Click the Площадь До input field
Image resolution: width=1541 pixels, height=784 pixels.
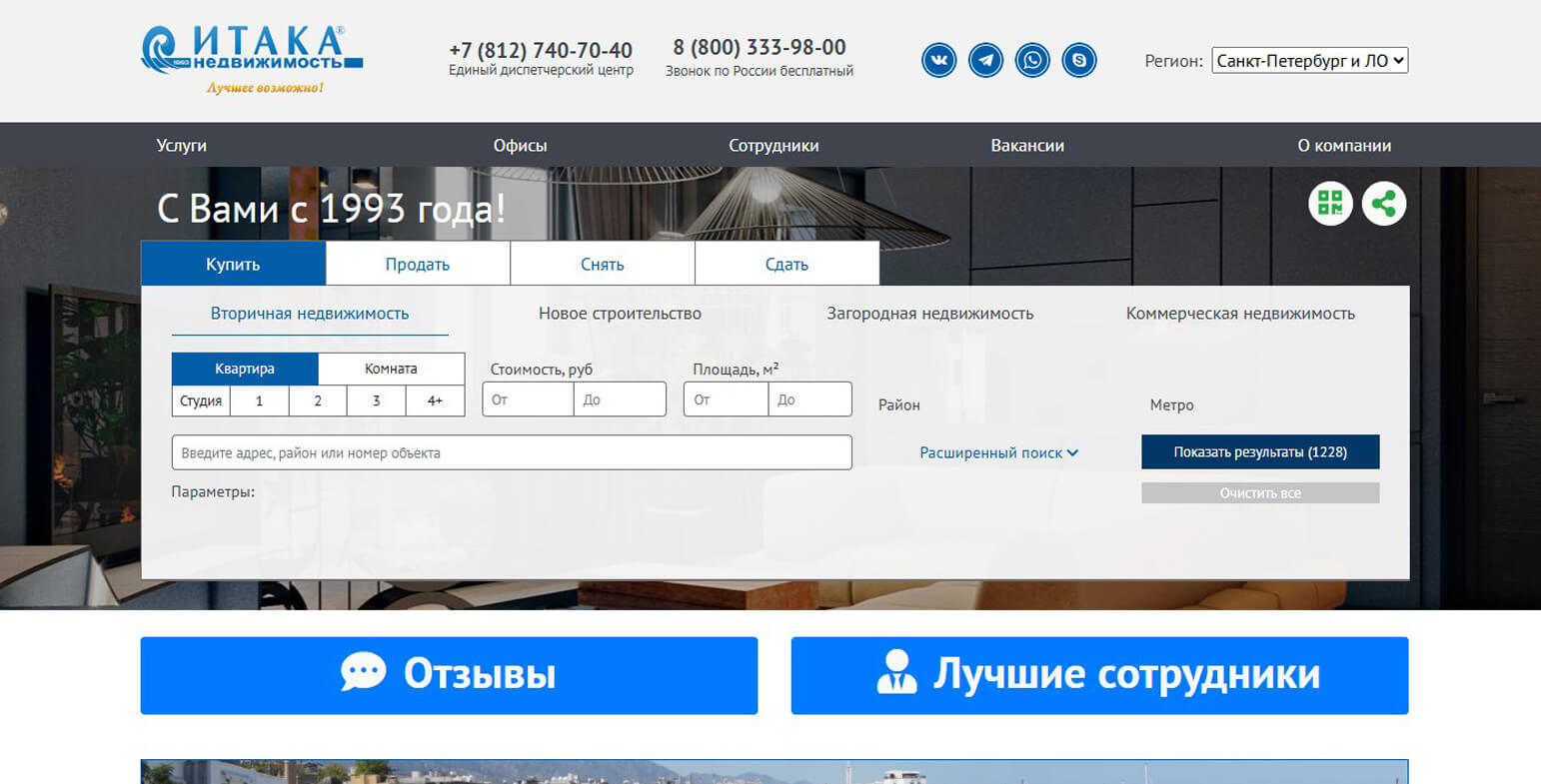pos(809,399)
